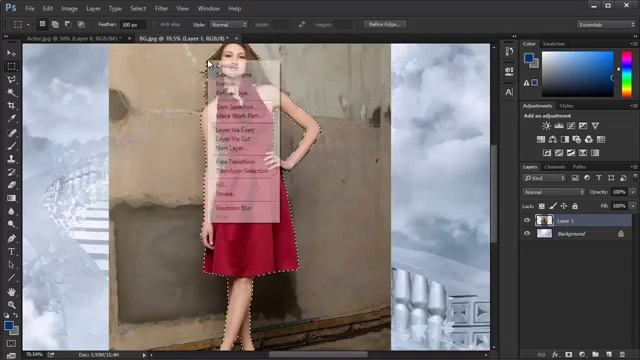Image resolution: width=640 pixels, height=360 pixels.
Task: Open the Kind layer filter dropdown
Action: point(544,178)
